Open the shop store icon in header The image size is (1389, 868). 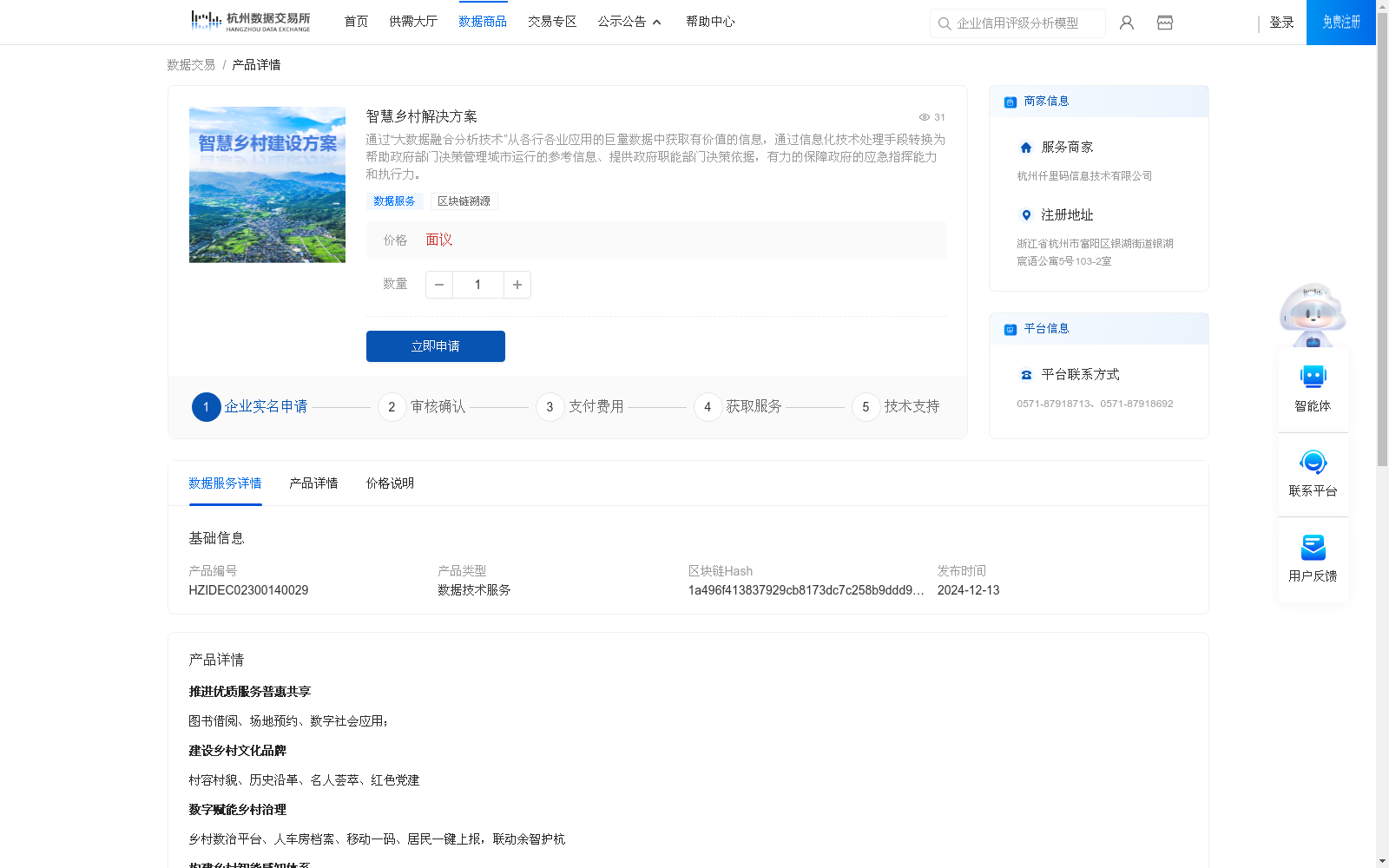click(x=1165, y=23)
